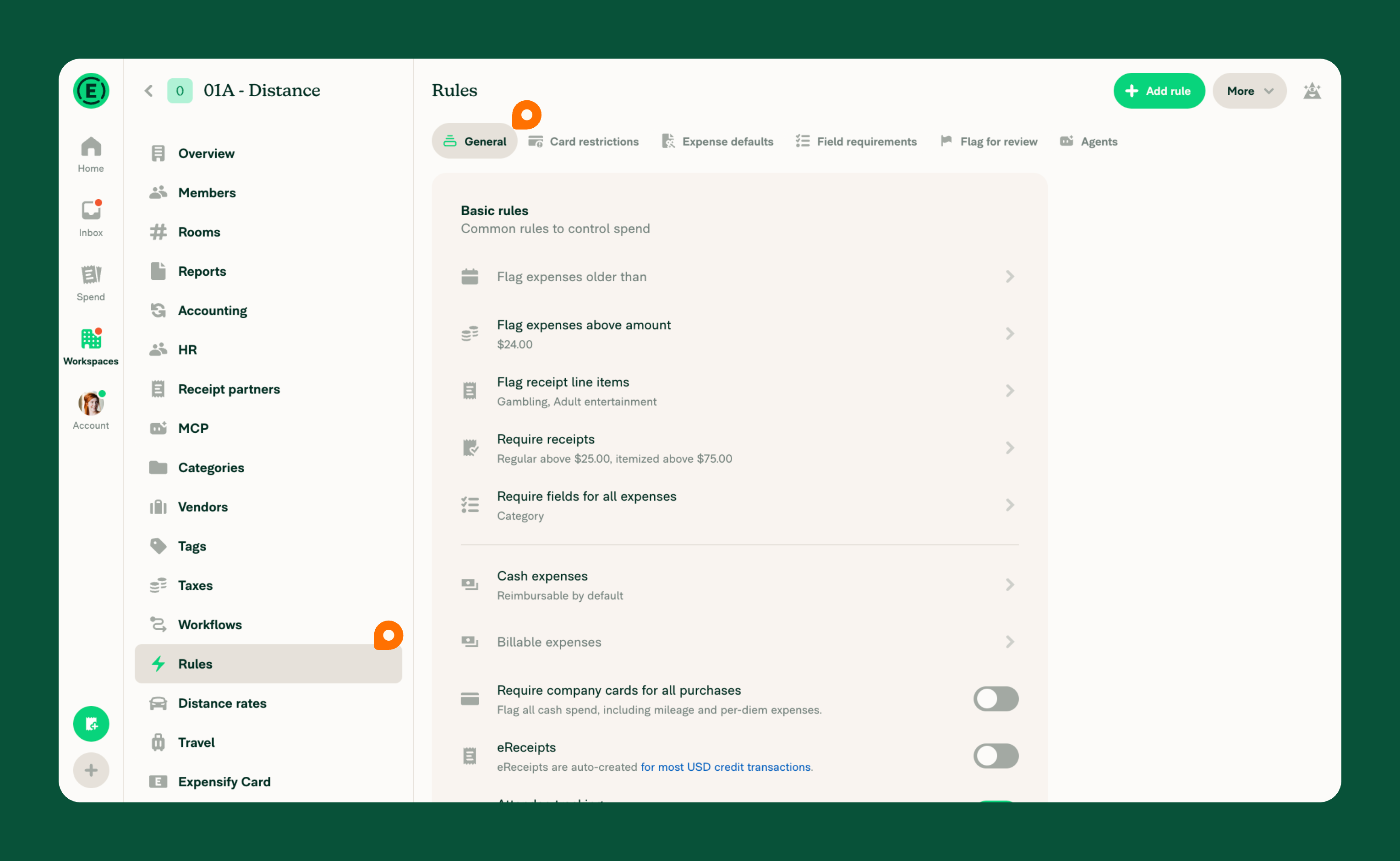Viewport: 1400px width, 861px height.
Task: Expand Flag expenses above amount chevron
Action: click(1010, 334)
